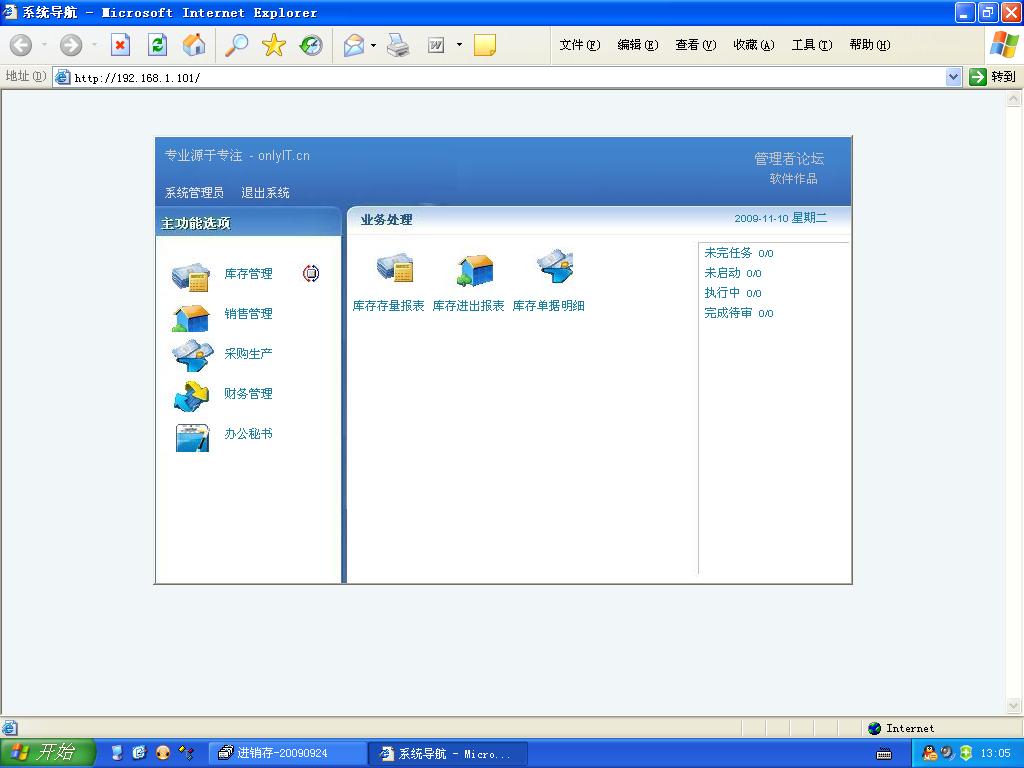Click the 未完任务 task link

pyautogui.click(x=728, y=253)
